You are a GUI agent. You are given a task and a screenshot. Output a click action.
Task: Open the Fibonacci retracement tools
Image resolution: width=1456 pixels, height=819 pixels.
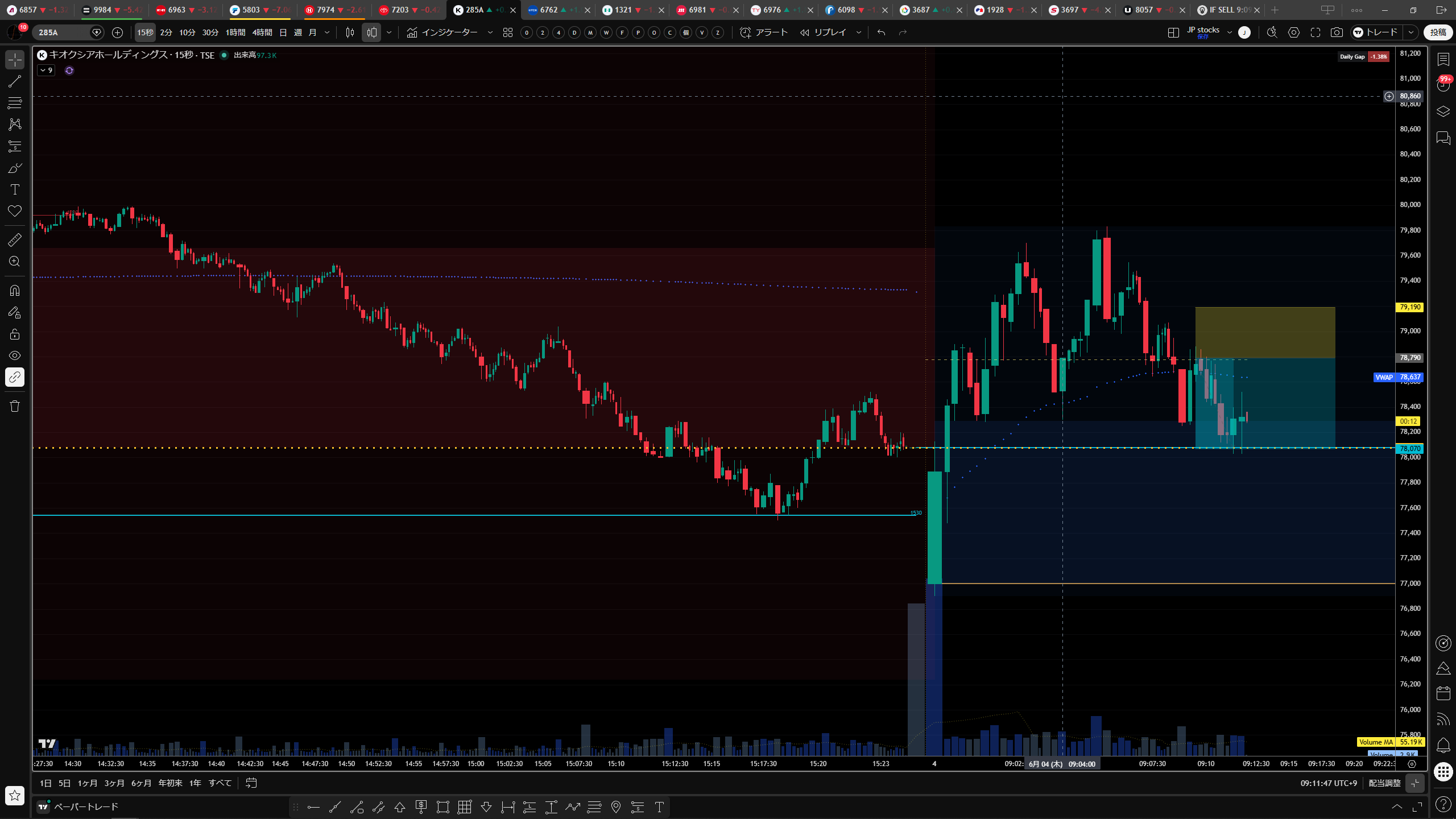click(x=15, y=103)
